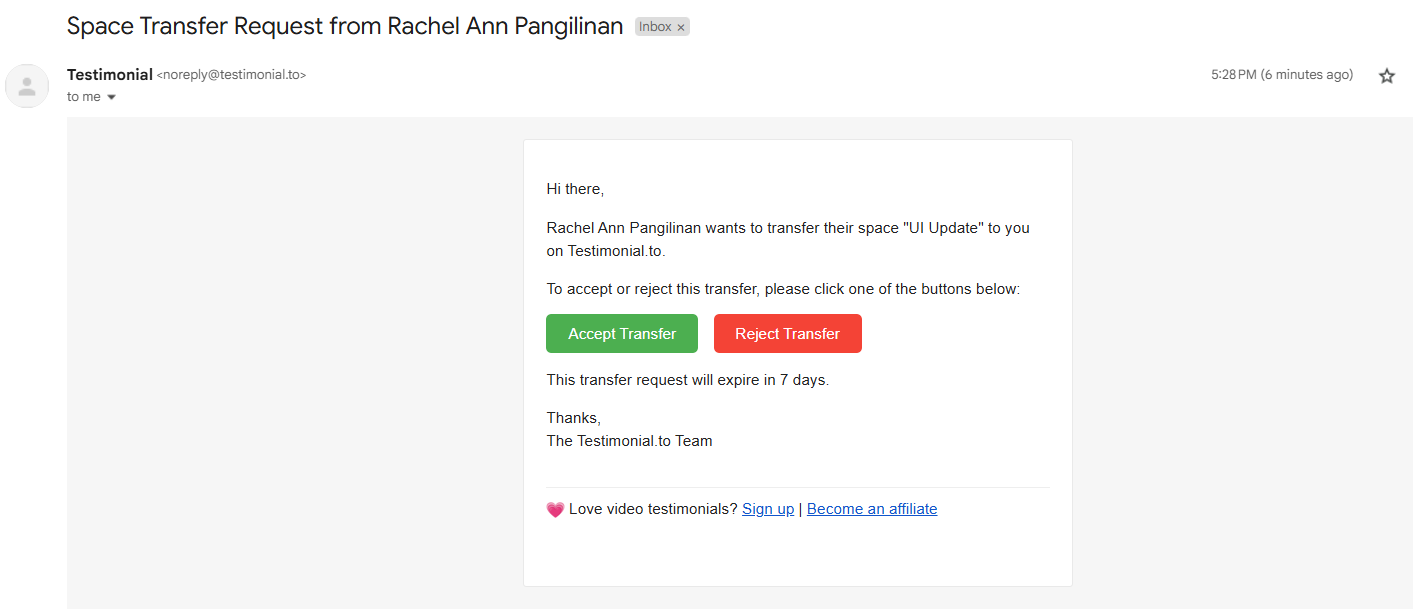This screenshot has height=611, width=1413.
Task: Click the red Reject Transfer button
Action: point(788,334)
